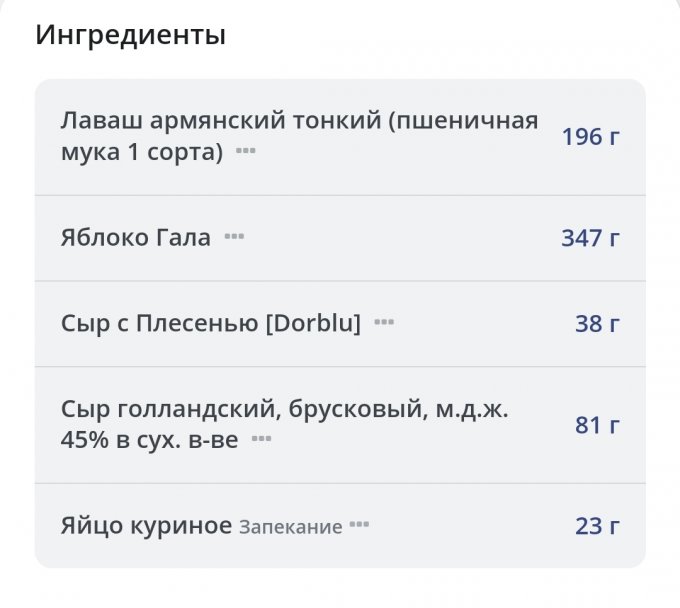Click the Яблоко Гала ingredient name
This screenshot has height=608, width=680.
coord(135,238)
